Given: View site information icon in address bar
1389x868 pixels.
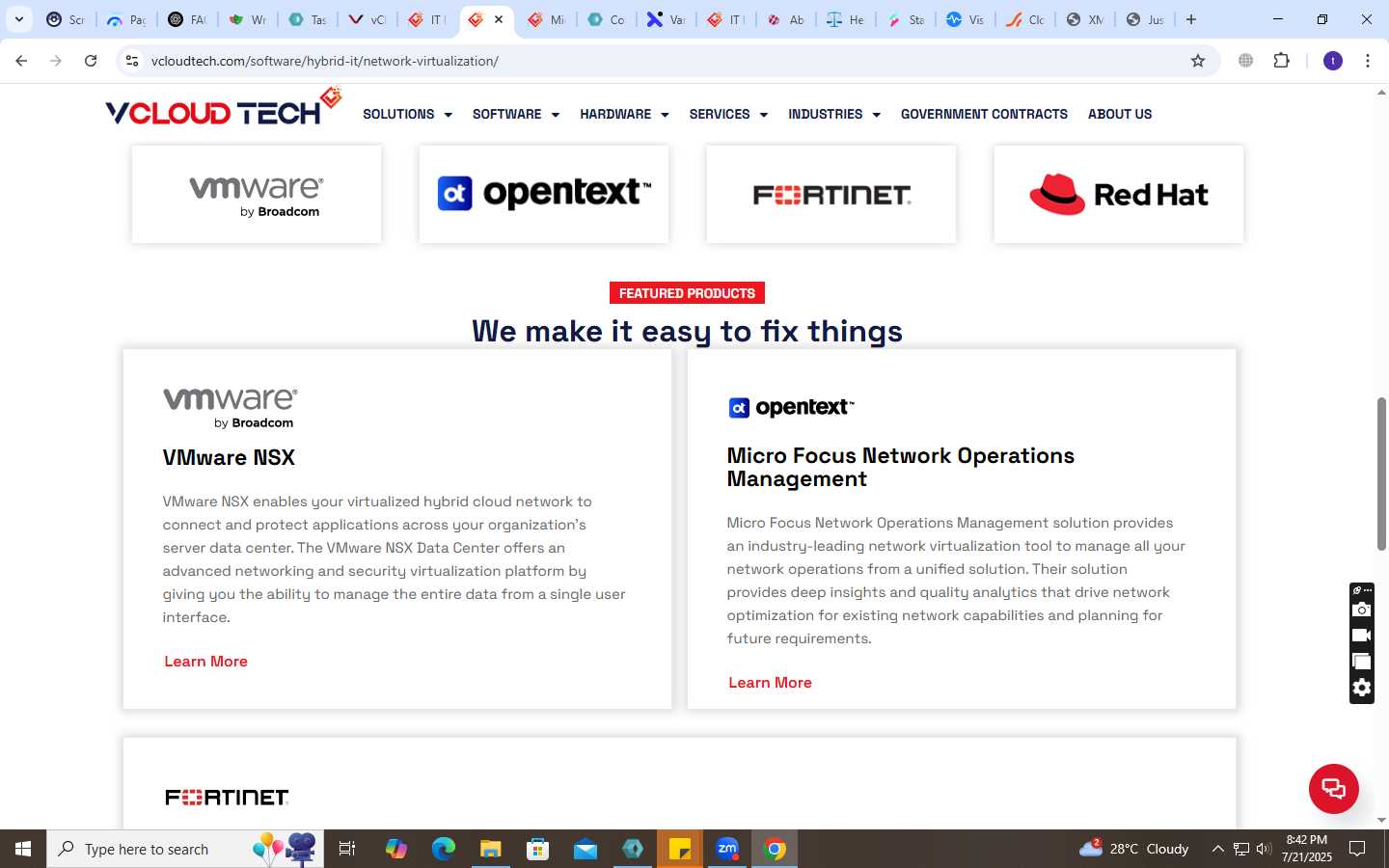Looking at the screenshot, I should tap(132, 61).
